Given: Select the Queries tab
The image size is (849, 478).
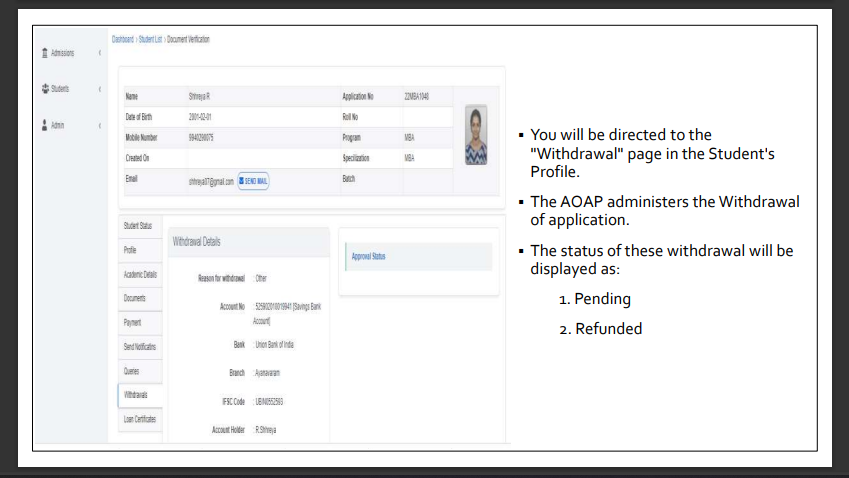Looking at the screenshot, I should click(x=132, y=370).
